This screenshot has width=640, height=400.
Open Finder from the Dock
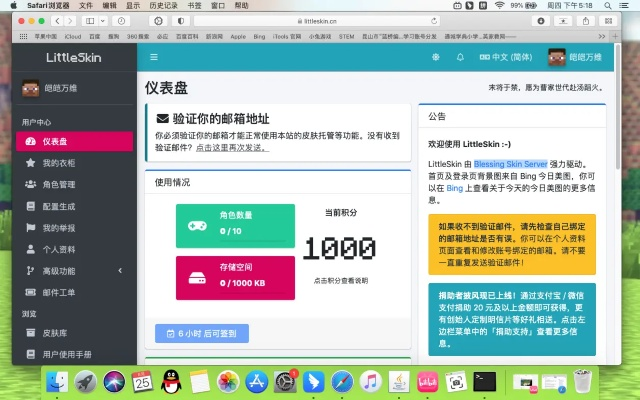point(57,382)
